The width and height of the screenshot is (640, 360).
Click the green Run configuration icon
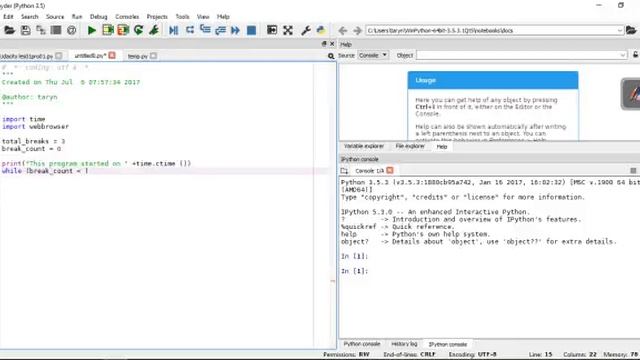click(154, 30)
